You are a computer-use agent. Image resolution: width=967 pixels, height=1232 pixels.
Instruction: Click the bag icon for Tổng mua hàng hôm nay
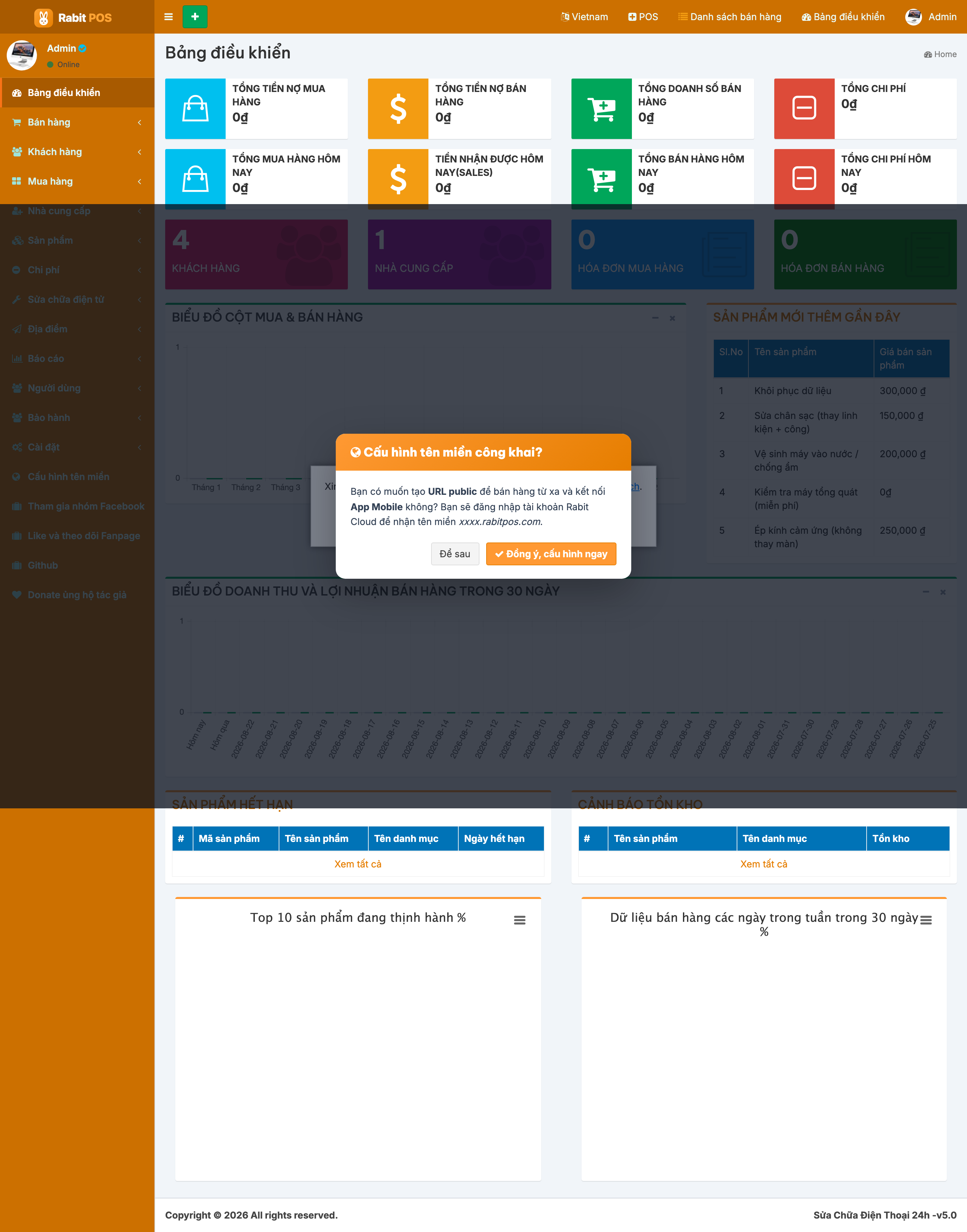tap(195, 179)
